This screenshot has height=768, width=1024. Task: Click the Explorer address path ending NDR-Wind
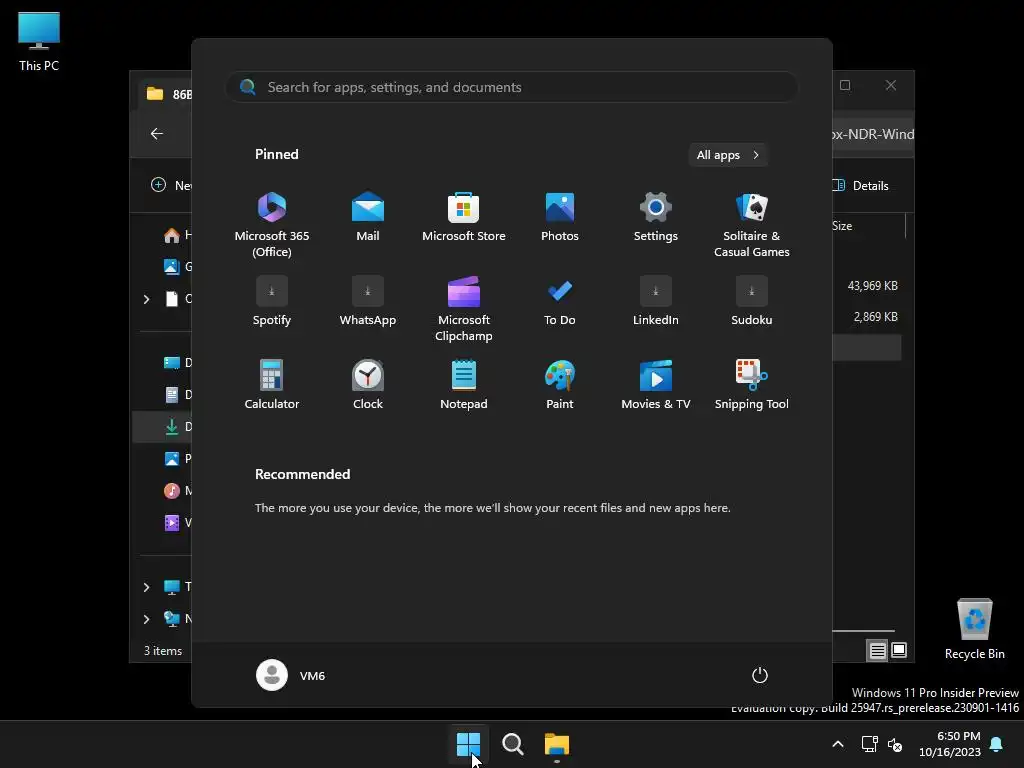pyautogui.click(x=873, y=134)
